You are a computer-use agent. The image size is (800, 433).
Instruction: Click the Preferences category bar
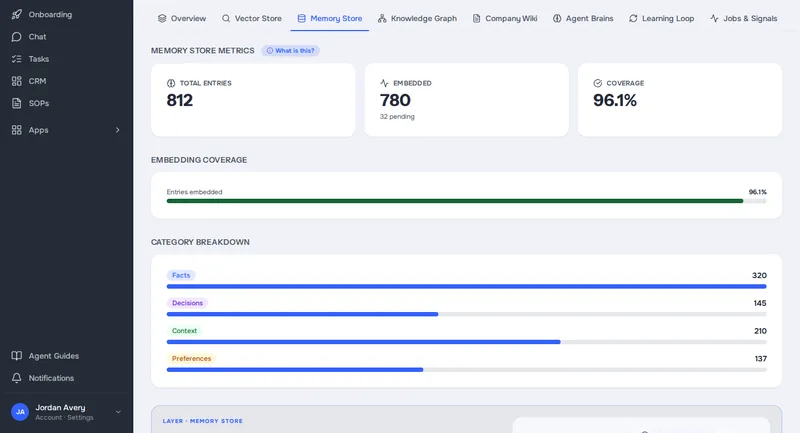[466, 370]
